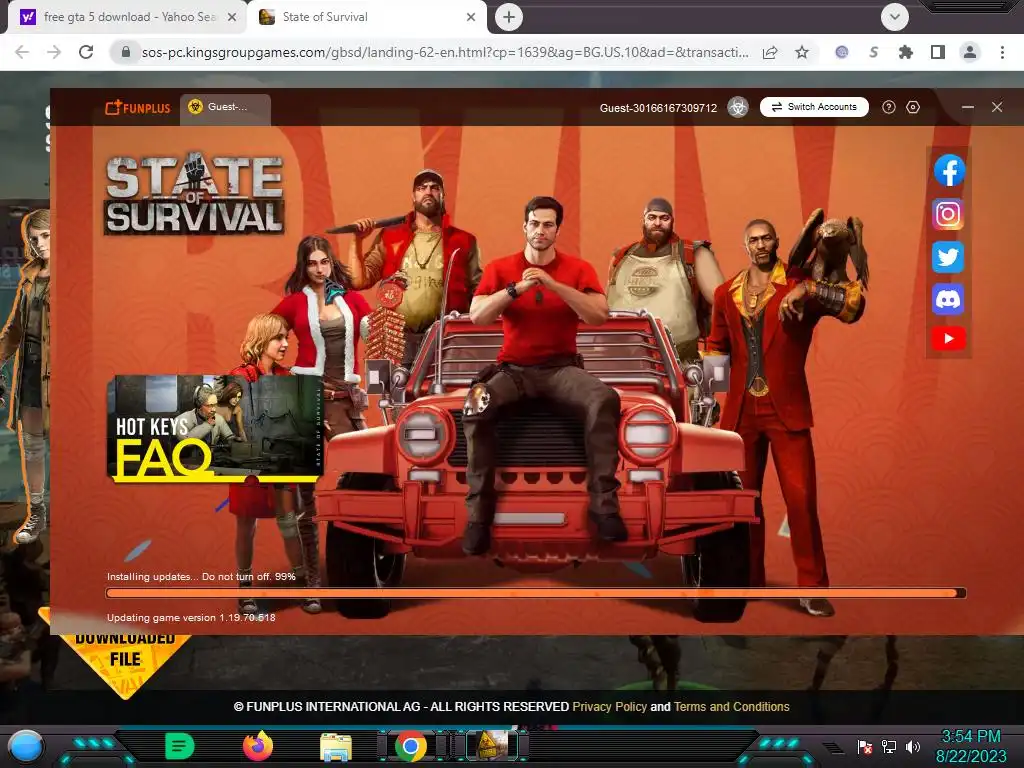Open the Hot Keys FAQ banner
Viewport: 1024px width, 768px height.
click(214, 429)
